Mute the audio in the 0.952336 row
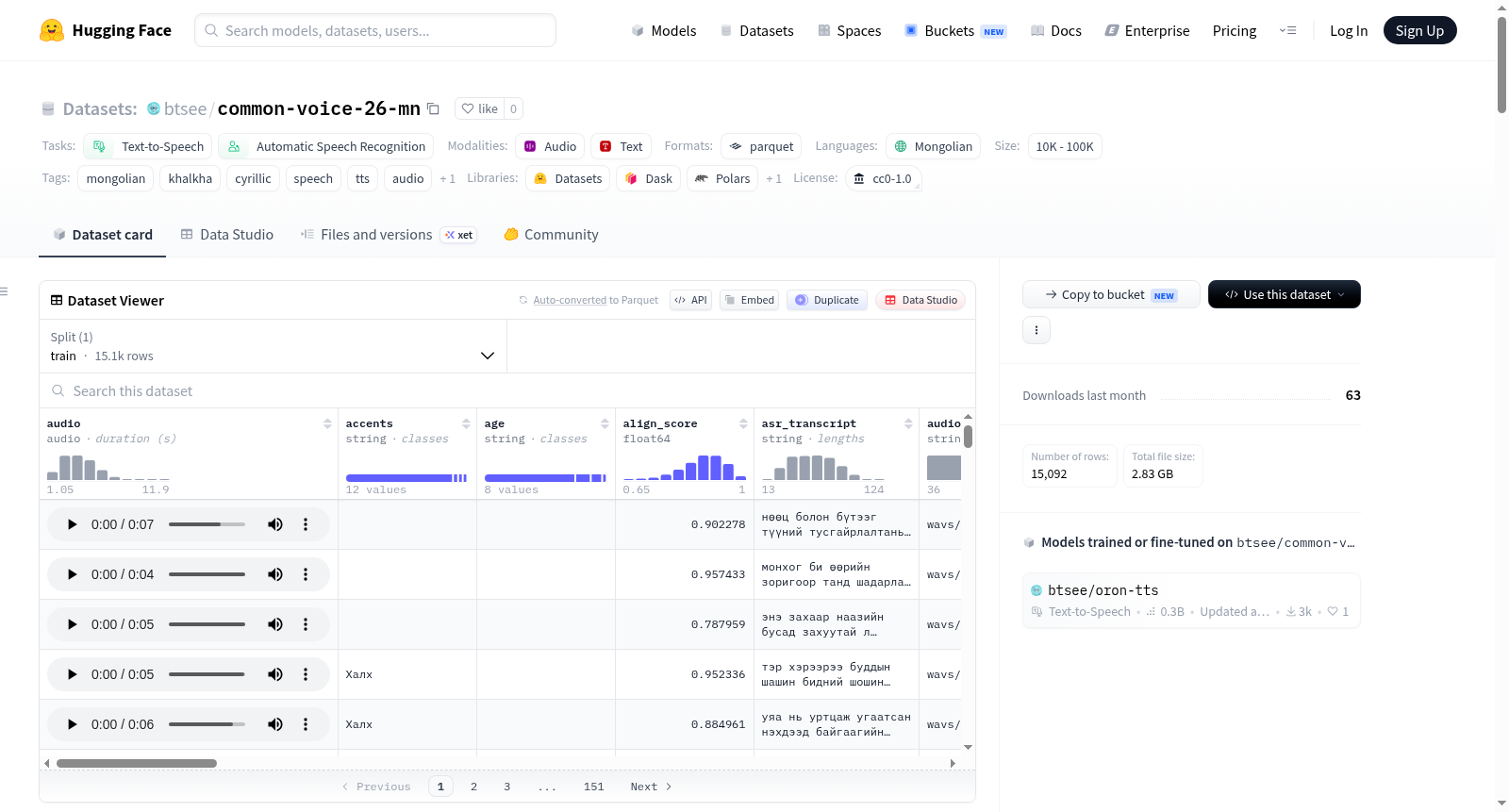1509x812 pixels. pyautogui.click(x=275, y=674)
